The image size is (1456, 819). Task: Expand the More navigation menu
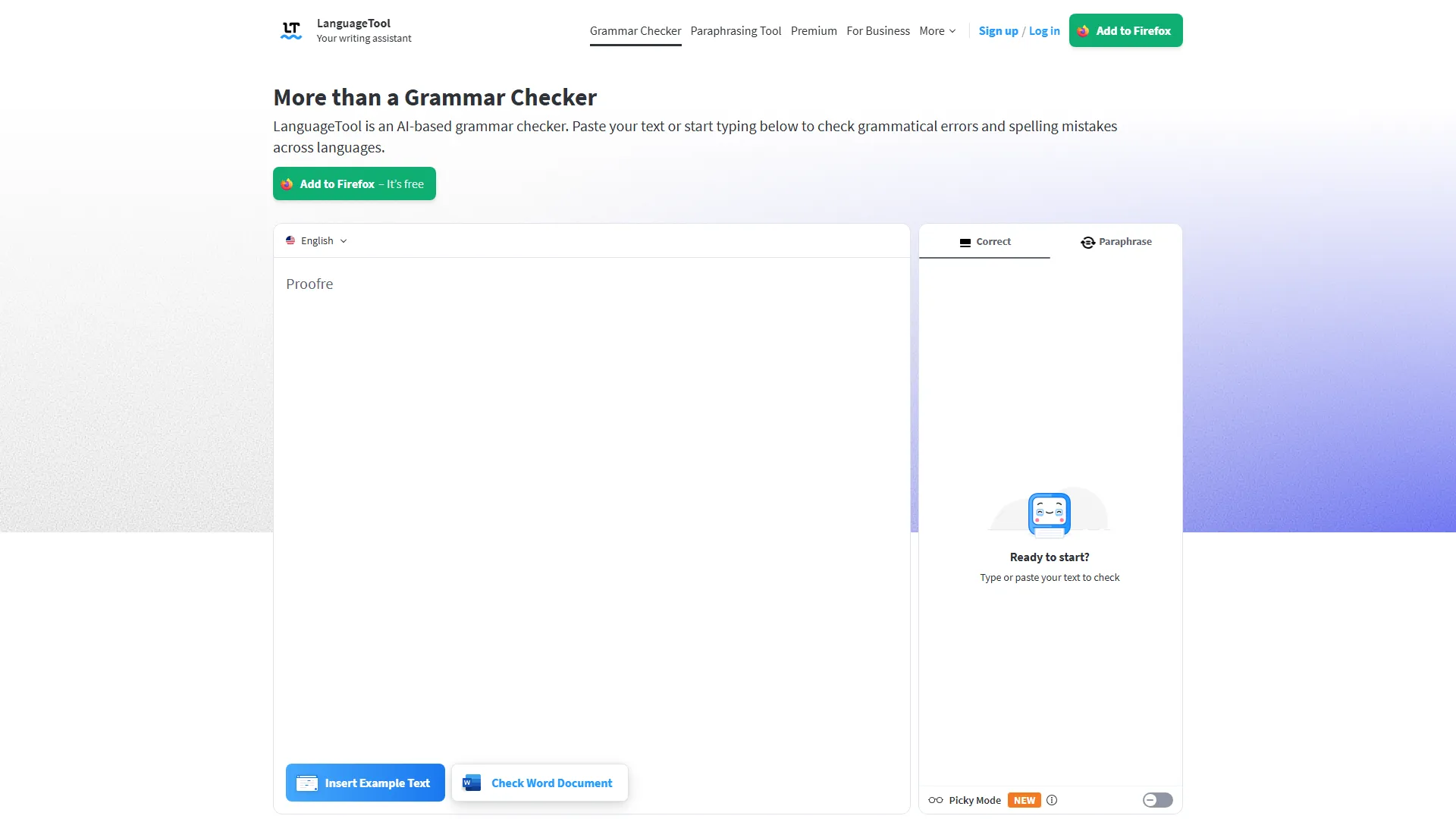[937, 30]
